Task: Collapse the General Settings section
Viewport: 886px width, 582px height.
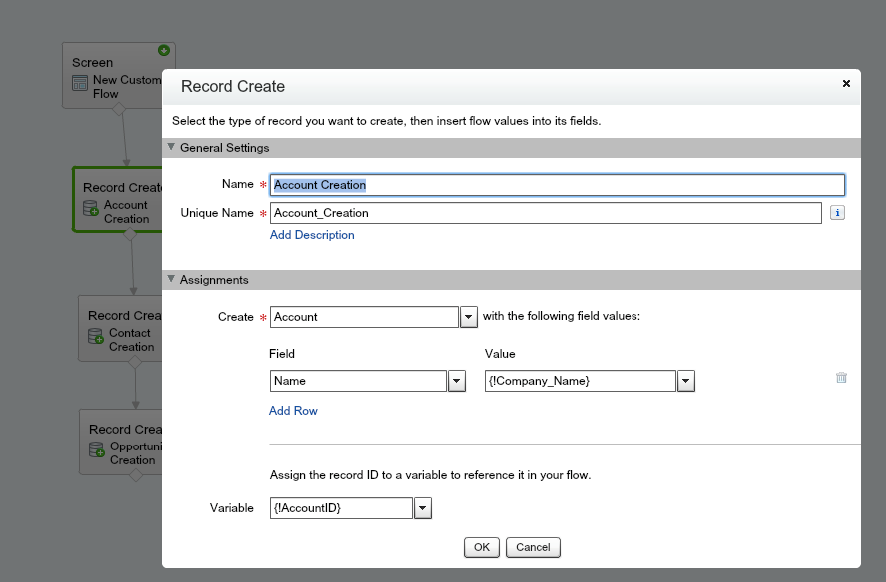Action: 171,148
